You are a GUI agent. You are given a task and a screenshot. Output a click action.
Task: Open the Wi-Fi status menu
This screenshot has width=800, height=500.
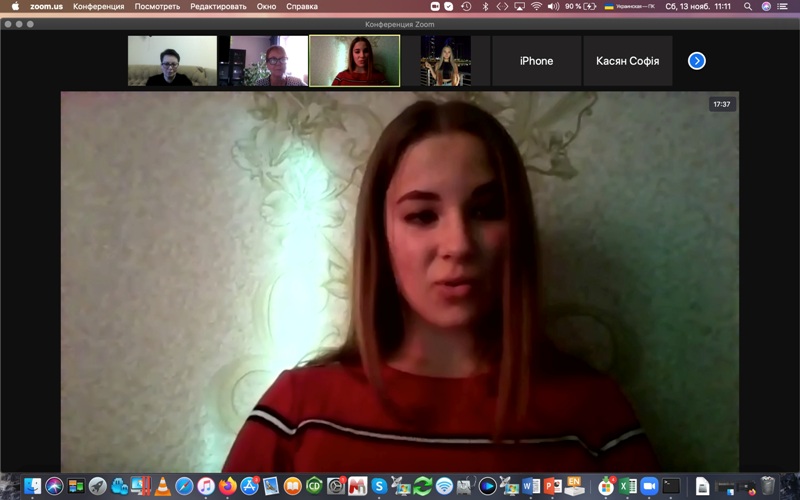536,7
